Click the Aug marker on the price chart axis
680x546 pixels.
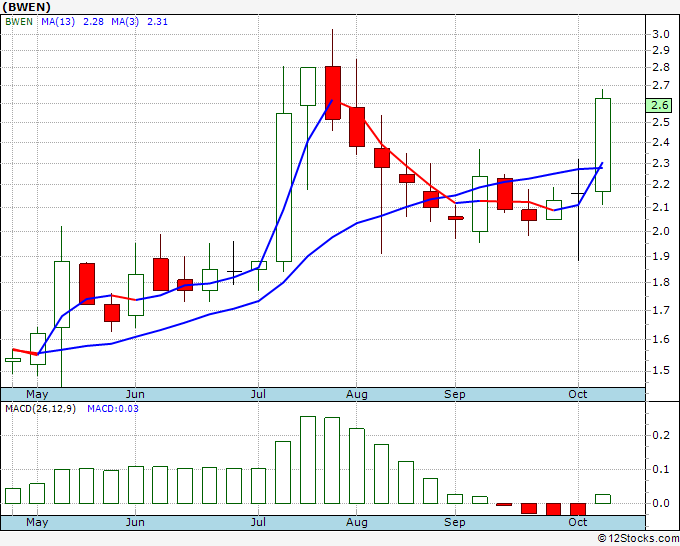pos(356,394)
